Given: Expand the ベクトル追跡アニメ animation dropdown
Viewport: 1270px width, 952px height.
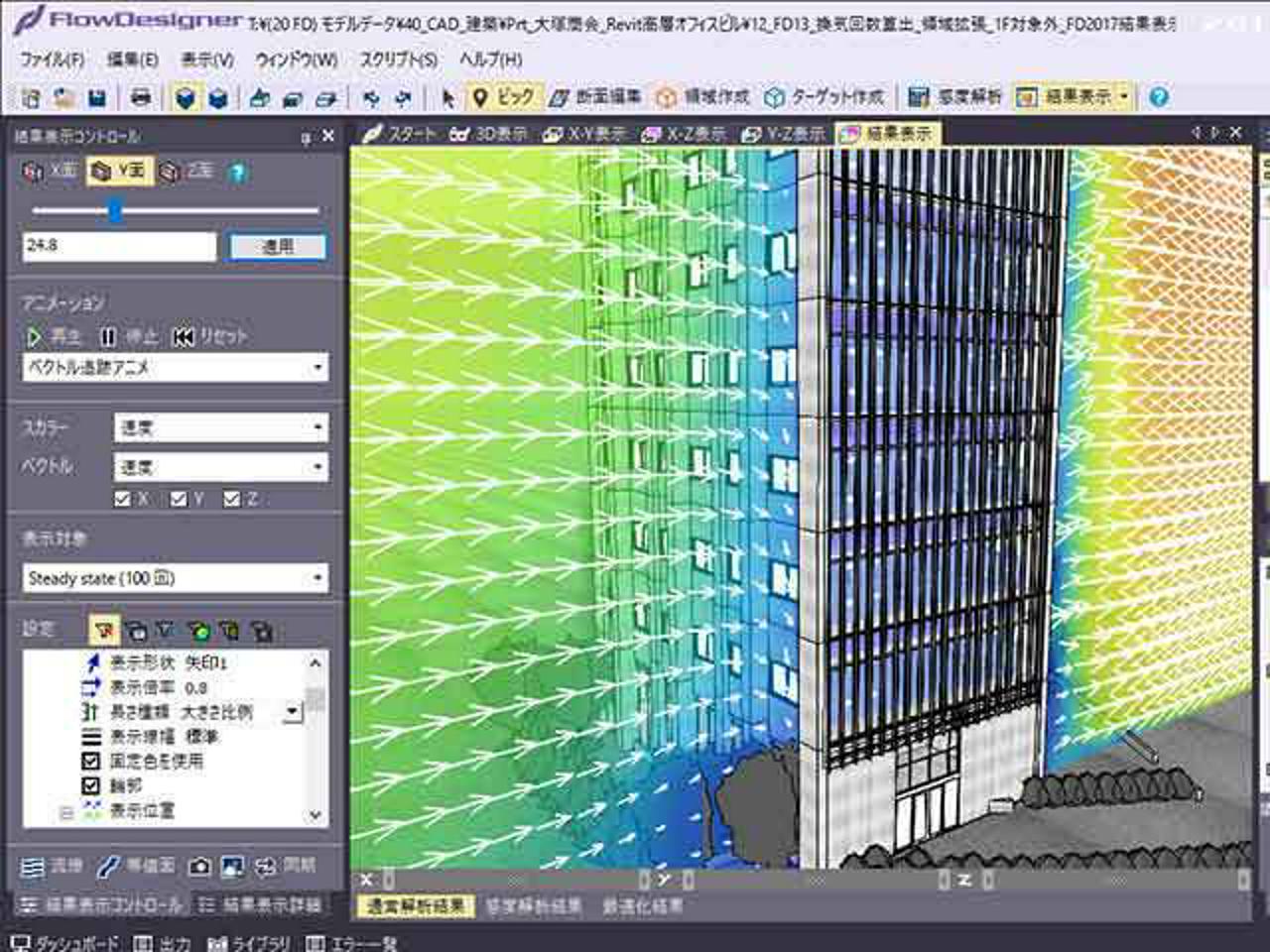Looking at the screenshot, I should click(175, 368).
